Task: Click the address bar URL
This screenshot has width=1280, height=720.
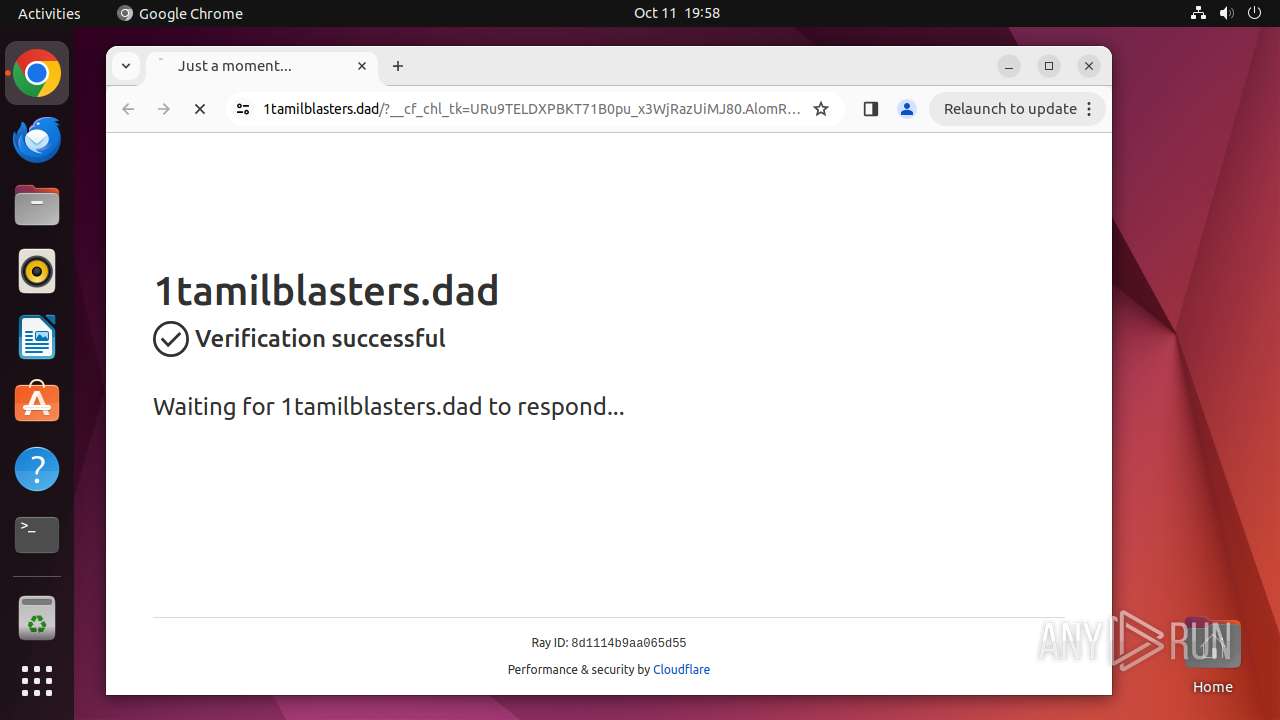Action: click(x=531, y=109)
